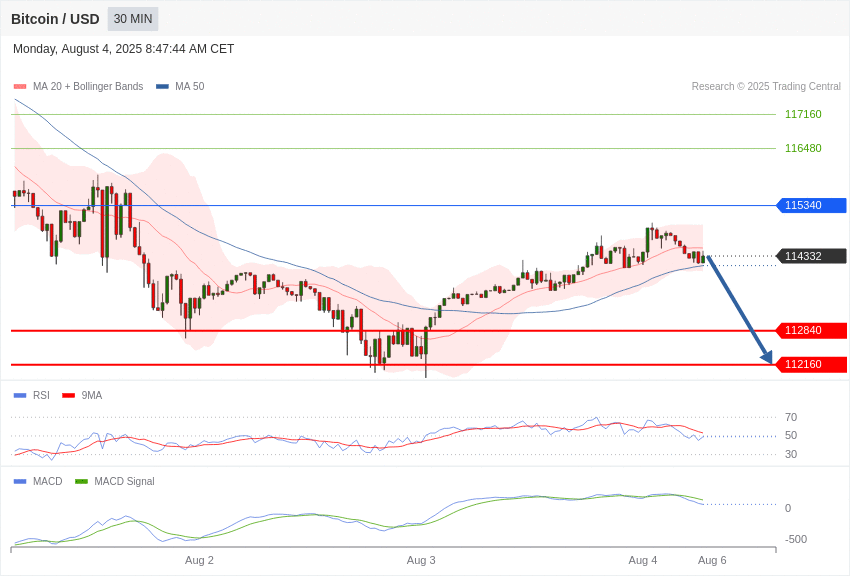The image size is (850, 576).
Task: Click the red 112840 support price tag
Action: coord(812,331)
